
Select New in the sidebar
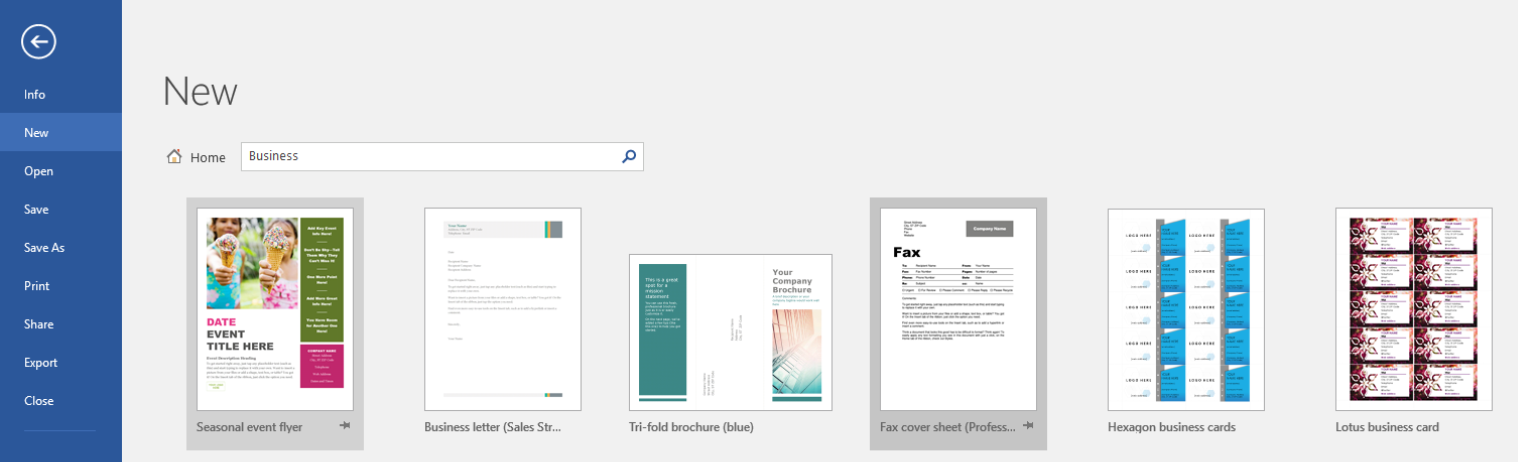coord(61,132)
